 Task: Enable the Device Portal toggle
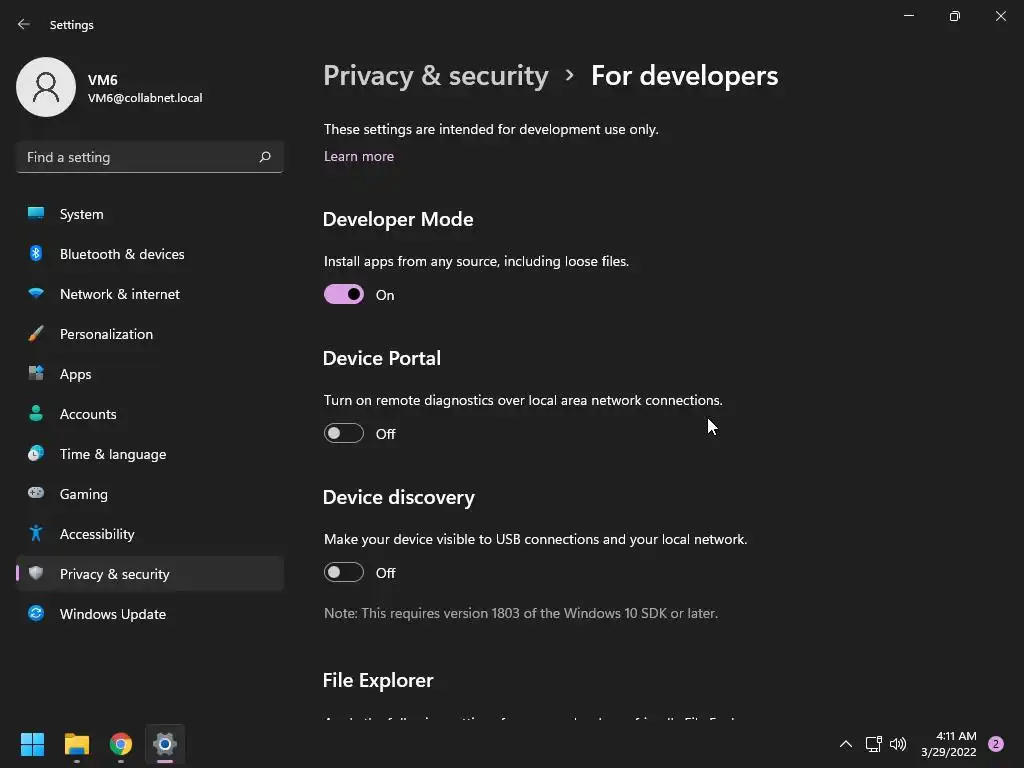(344, 433)
